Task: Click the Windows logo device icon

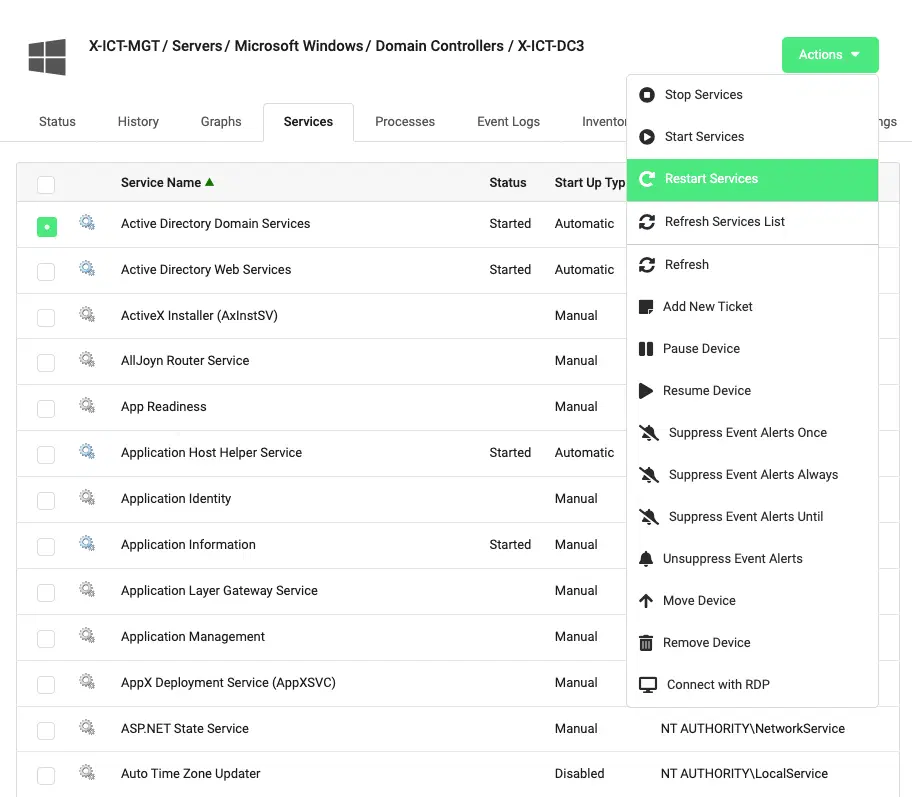Action: point(47,57)
